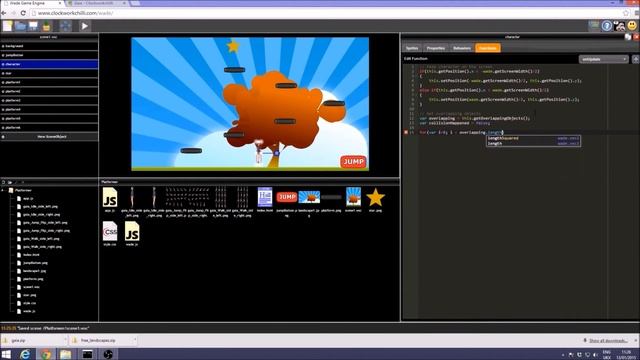Screen dimensions: 640x360
Task: Click the cartoon character icon next to Help
Action: click(620, 26)
